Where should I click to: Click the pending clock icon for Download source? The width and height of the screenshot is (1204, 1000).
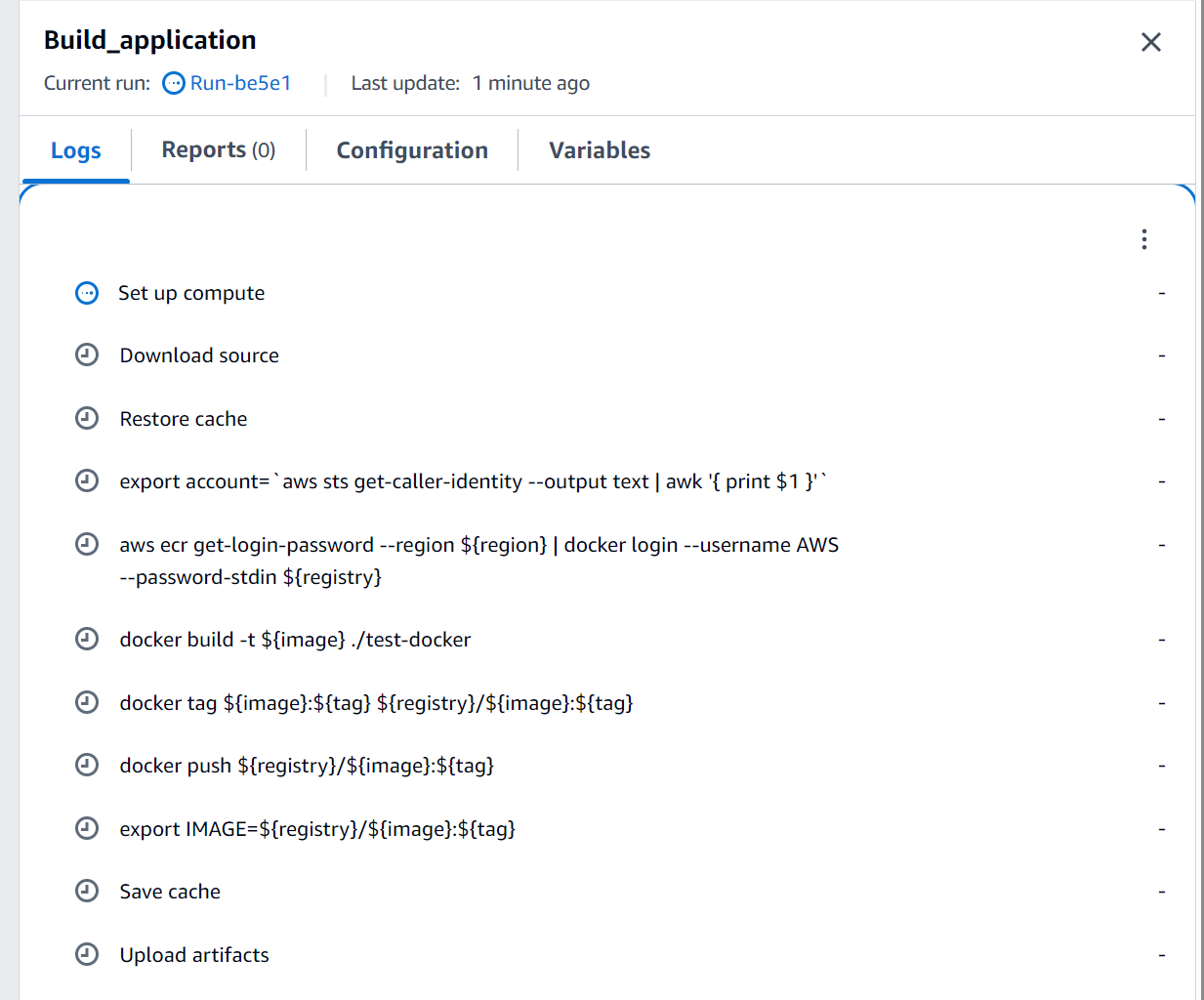87,355
